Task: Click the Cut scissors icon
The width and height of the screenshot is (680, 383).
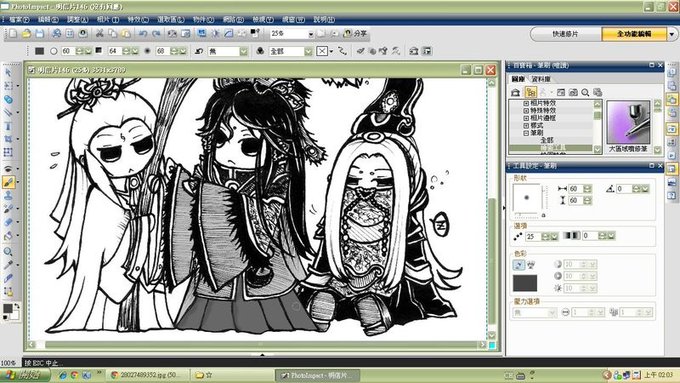Action: click(x=99, y=33)
